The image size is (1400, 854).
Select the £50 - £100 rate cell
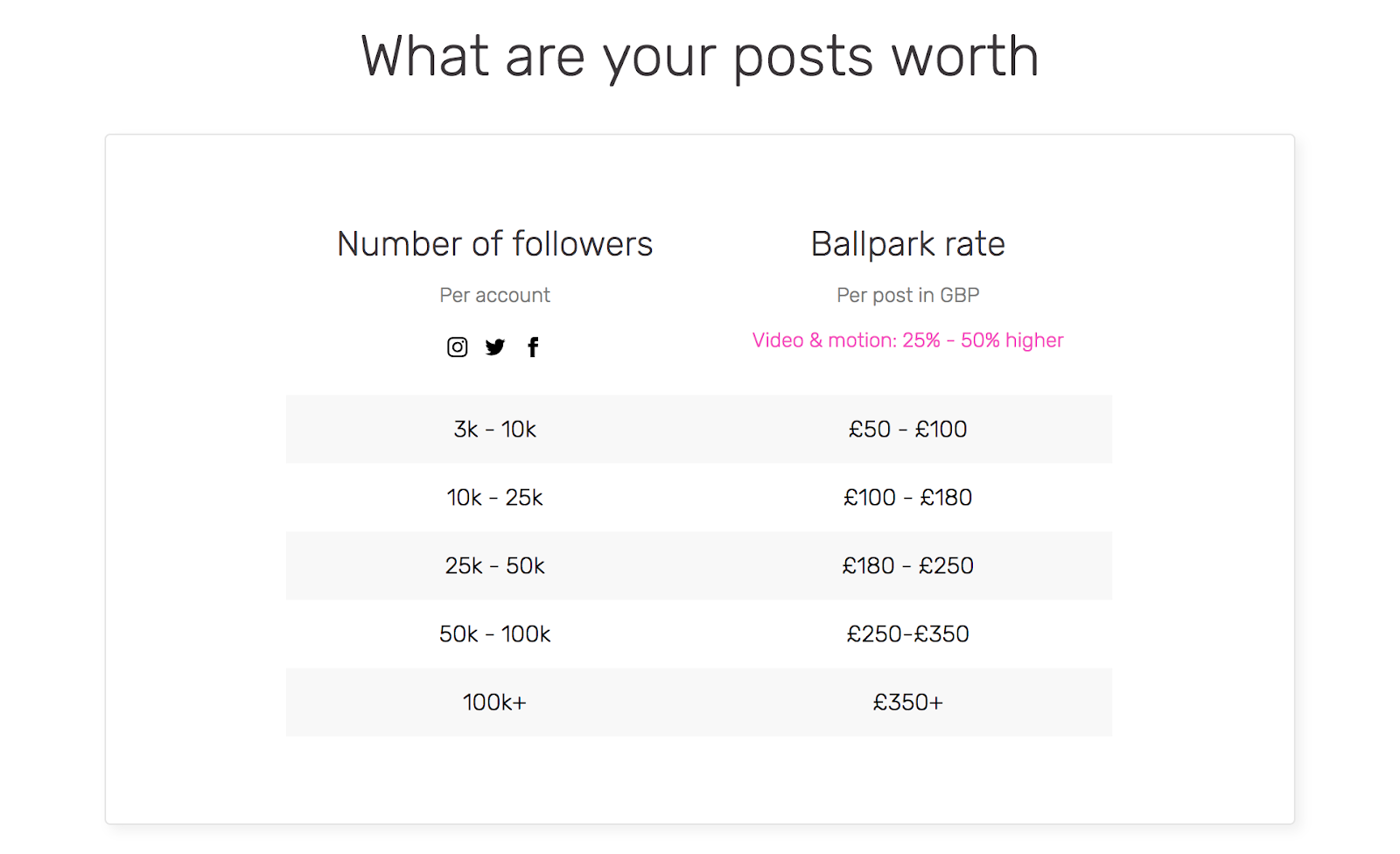point(908,429)
